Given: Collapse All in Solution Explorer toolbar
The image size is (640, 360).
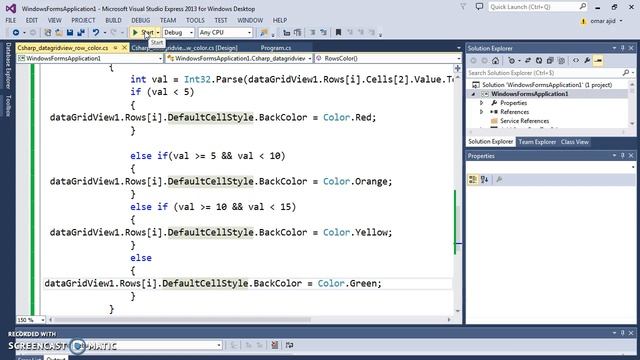Looking at the screenshot, I should pos(550,61).
